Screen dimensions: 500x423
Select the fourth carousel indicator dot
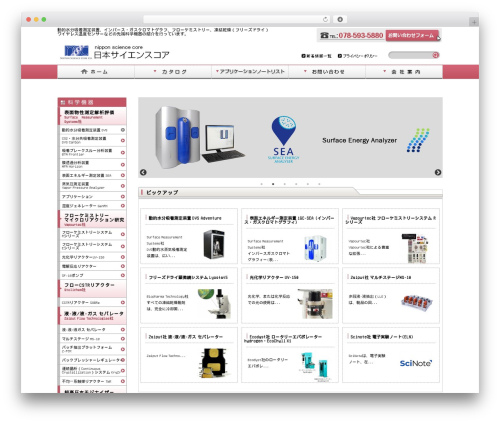pos(296,184)
